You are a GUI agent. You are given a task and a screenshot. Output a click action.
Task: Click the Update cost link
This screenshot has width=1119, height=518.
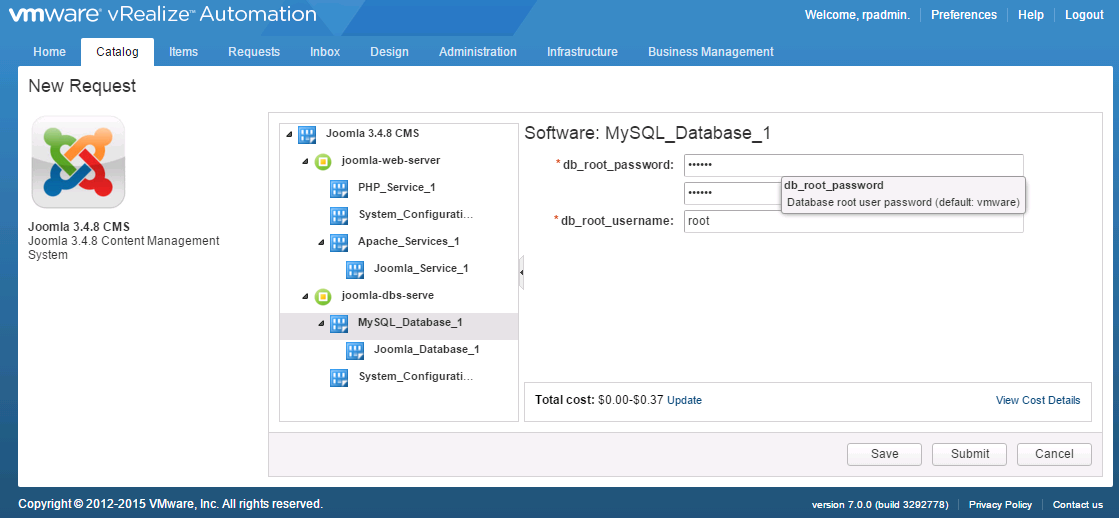click(x=684, y=400)
